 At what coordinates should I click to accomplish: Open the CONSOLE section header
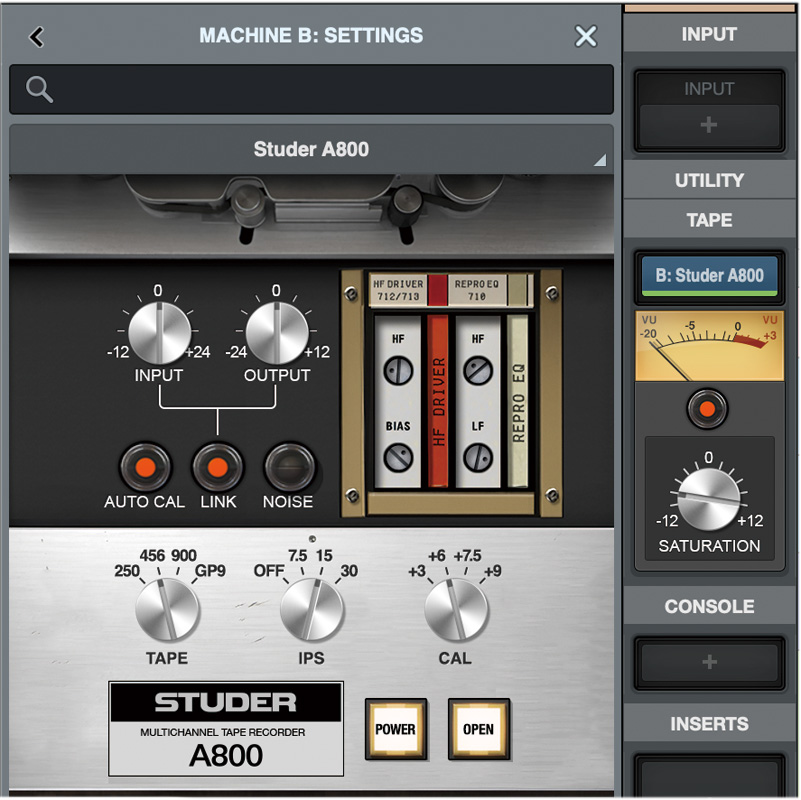(x=709, y=606)
